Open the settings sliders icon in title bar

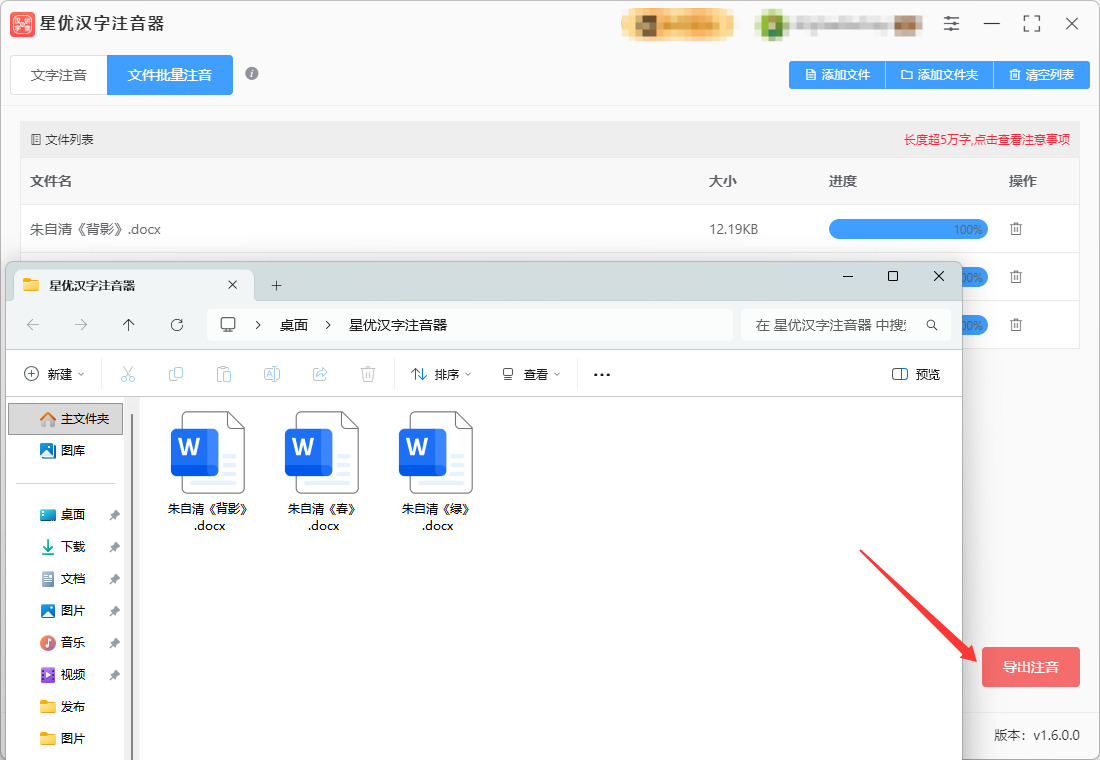tap(951, 24)
